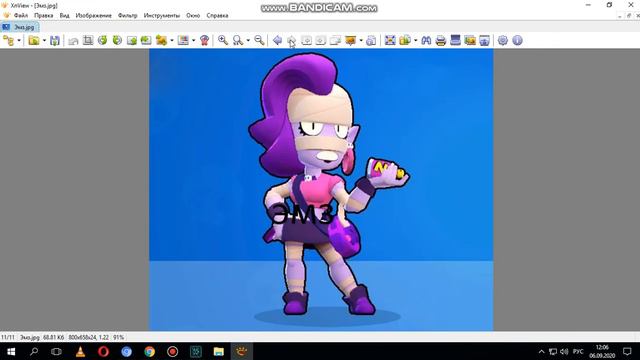Click the zoom in magnifier icon
Screen dimensions: 640x360
[x=222, y=40]
